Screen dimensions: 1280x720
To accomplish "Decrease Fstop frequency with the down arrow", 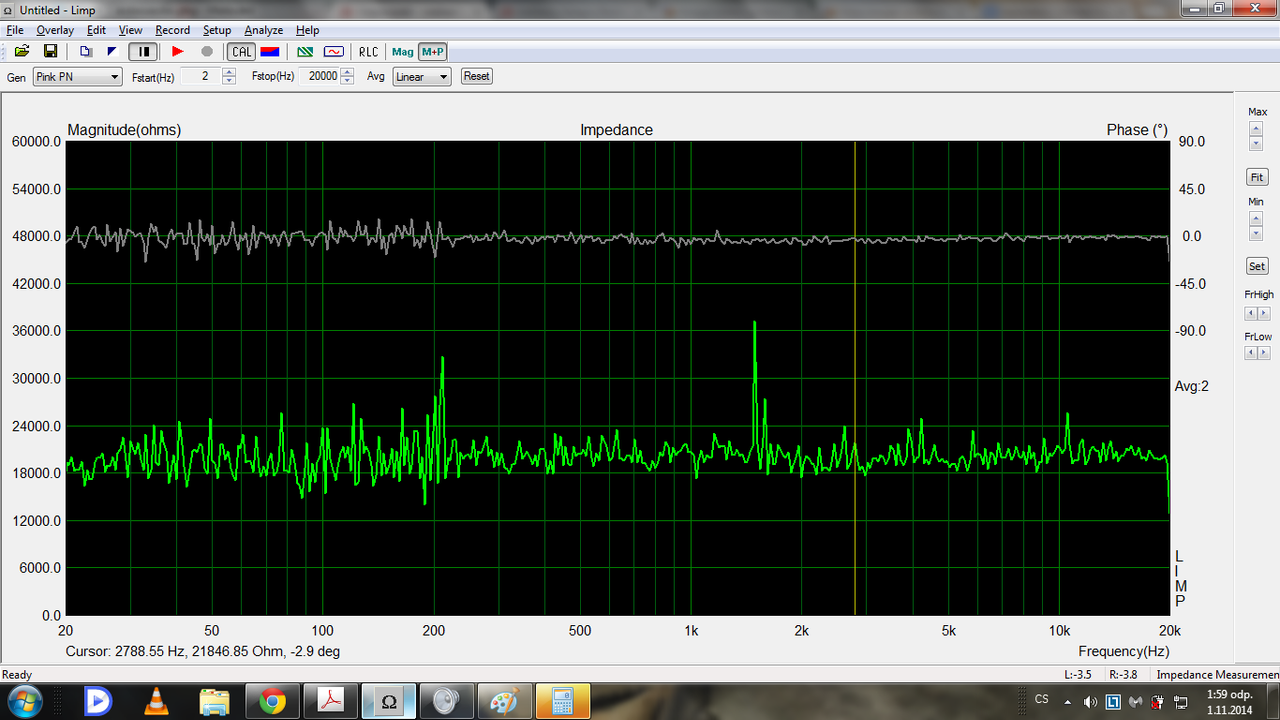I will [x=347, y=80].
